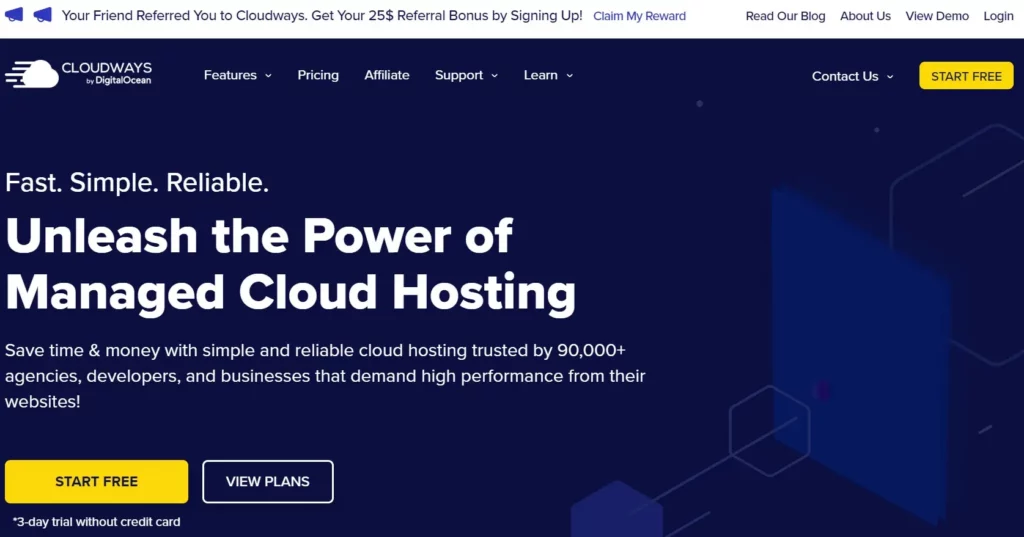
Task: Open the Read Our Blog link
Action: (x=786, y=16)
